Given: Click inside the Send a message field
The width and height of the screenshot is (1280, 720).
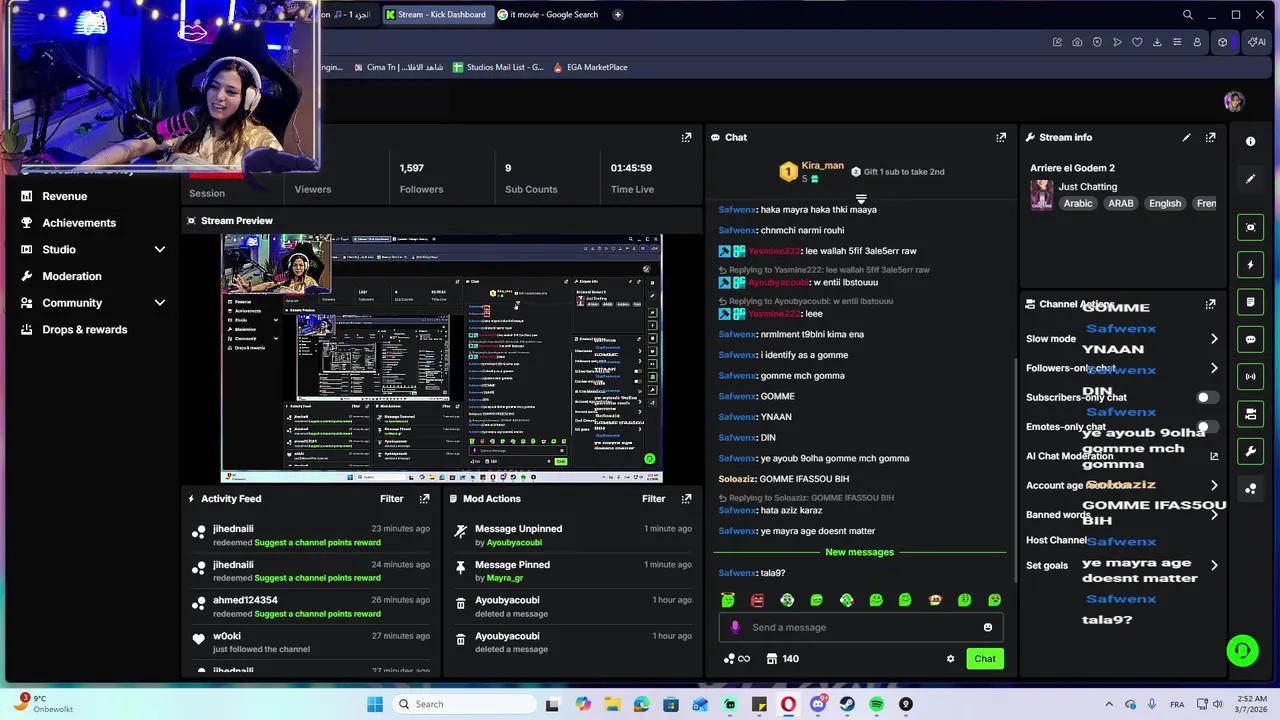Looking at the screenshot, I should [860, 627].
